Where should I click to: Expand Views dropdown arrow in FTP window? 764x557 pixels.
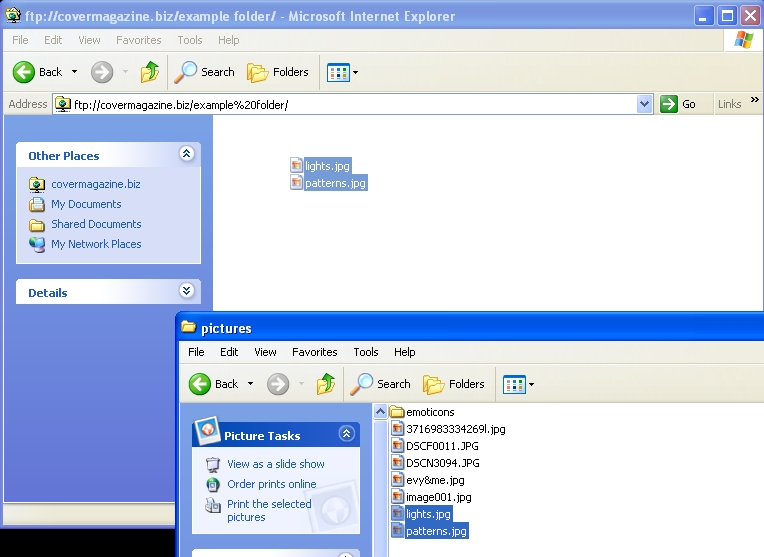(x=356, y=73)
